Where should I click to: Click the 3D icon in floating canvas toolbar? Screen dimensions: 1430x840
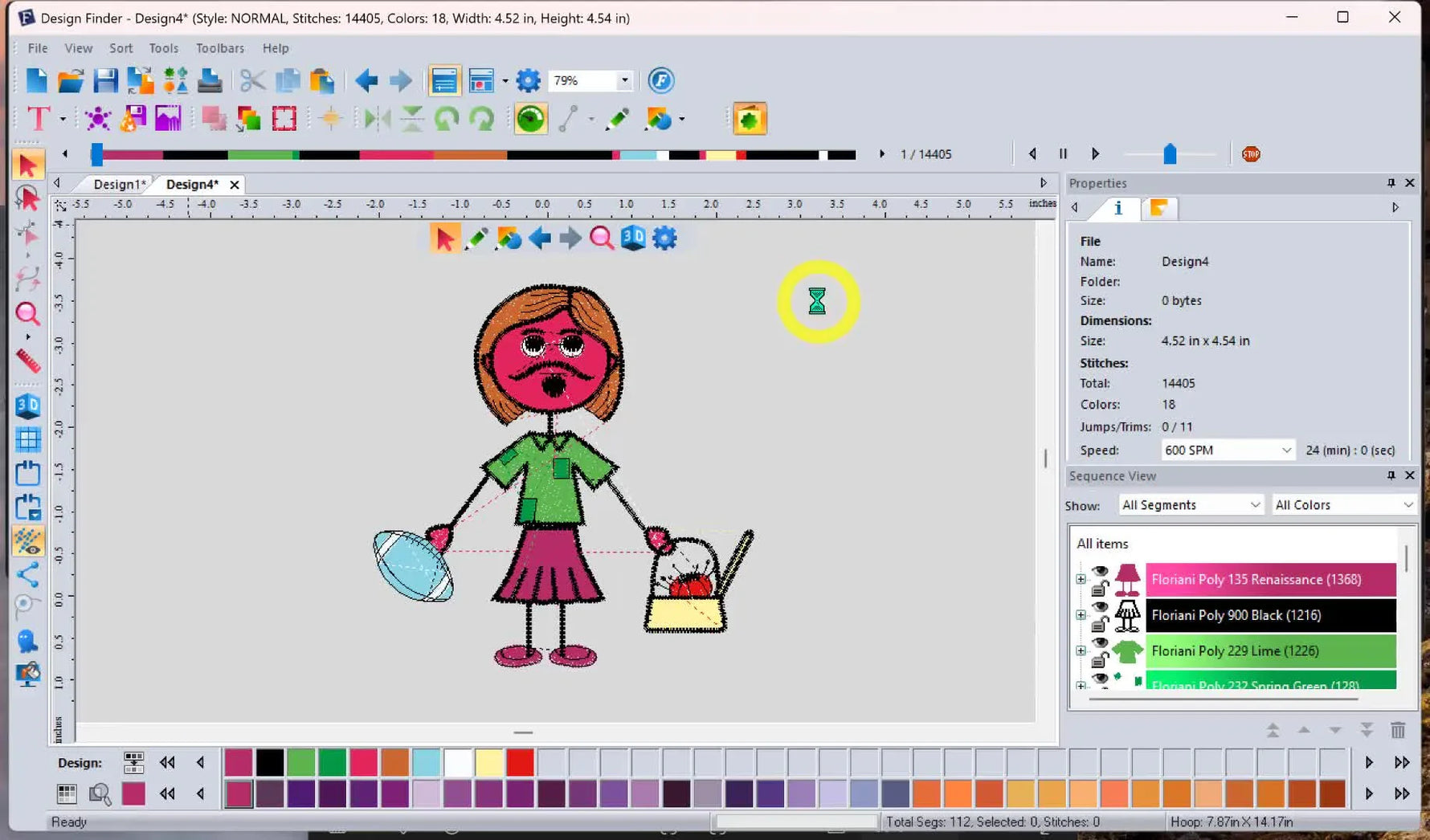click(633, 238)
